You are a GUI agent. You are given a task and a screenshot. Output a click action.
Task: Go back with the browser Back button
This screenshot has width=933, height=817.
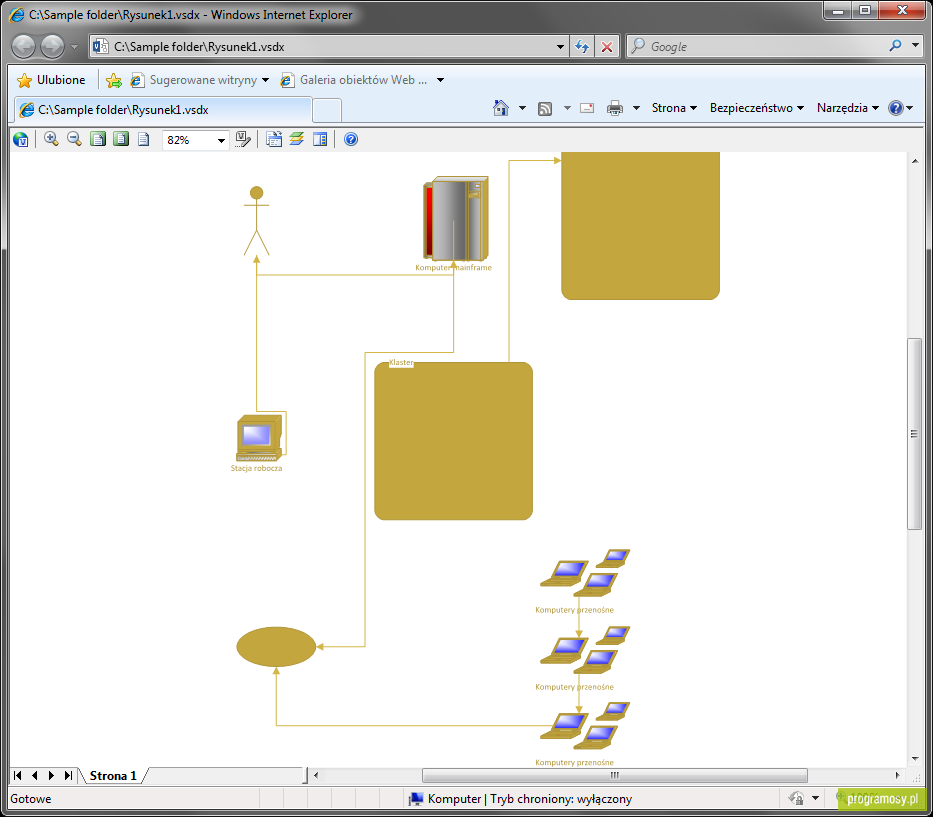pos(24,46)
